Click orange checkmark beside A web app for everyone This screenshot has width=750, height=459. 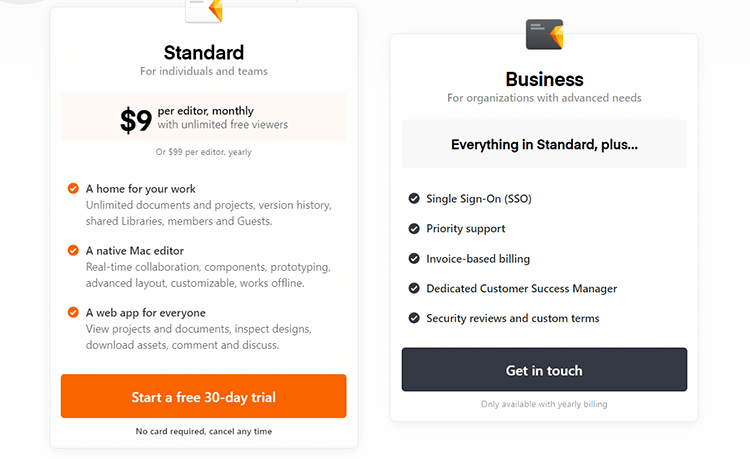73,312
